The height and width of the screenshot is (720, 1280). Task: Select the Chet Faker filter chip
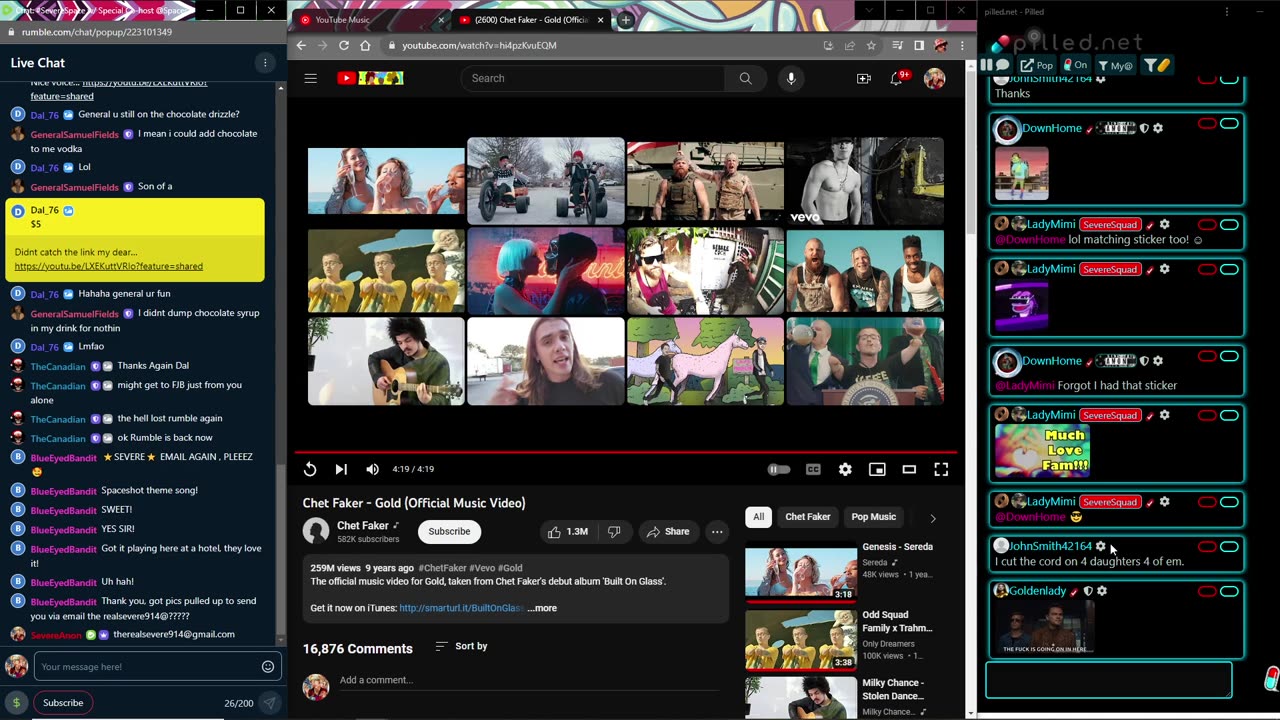(x=807, y=517)
